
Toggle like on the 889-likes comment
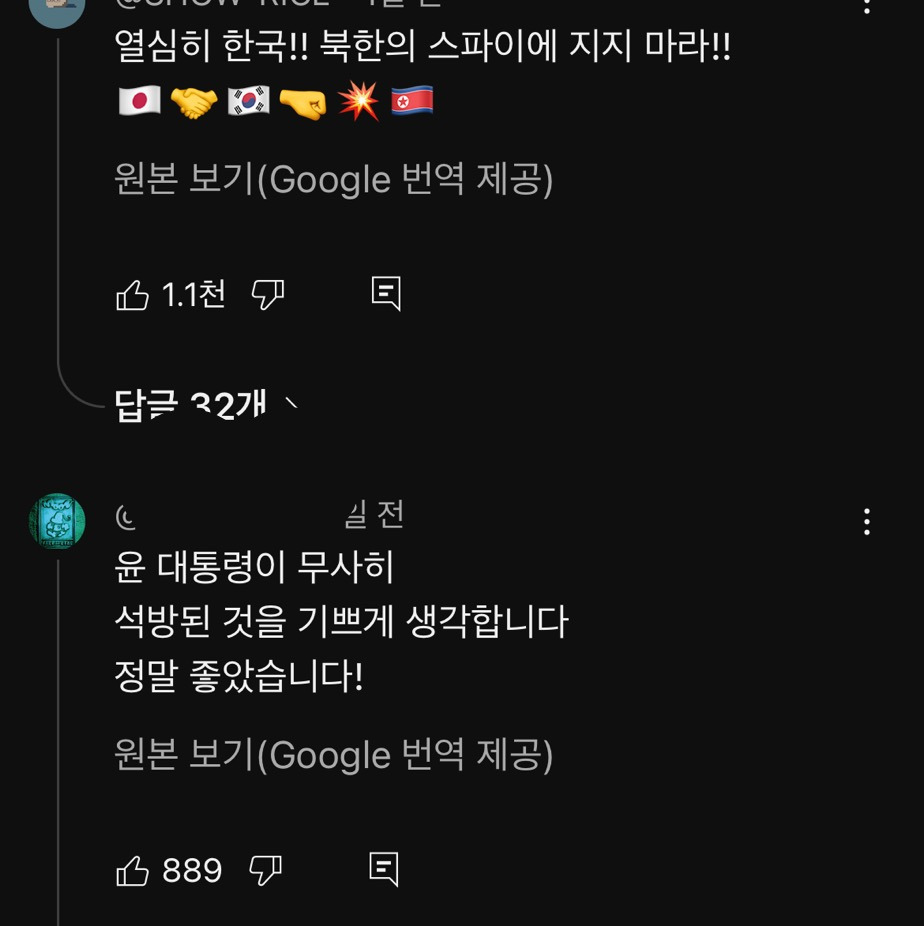click(133, 871)
